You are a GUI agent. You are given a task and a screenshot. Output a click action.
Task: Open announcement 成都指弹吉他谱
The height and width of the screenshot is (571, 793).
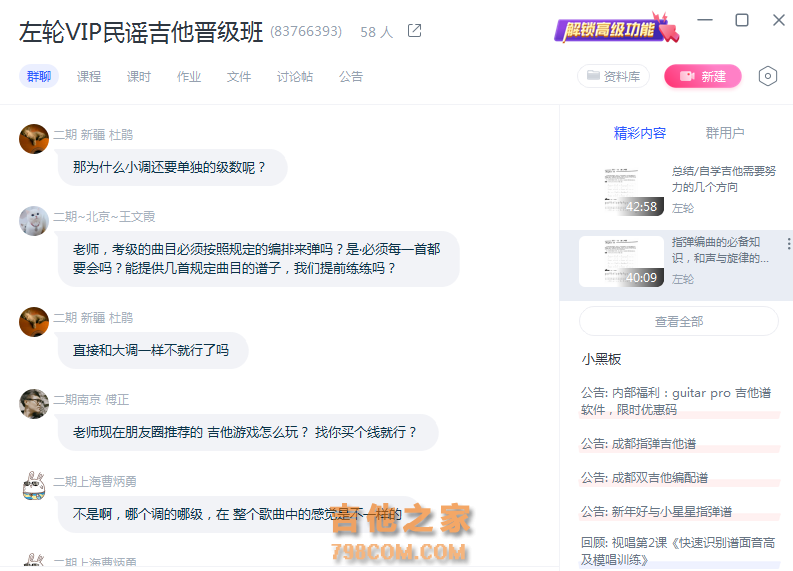639,444
